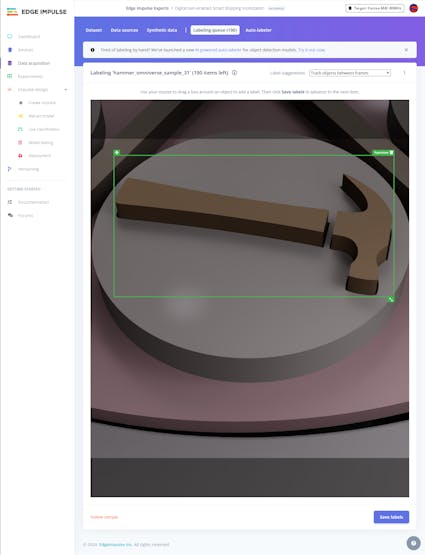Screen dimensions: 425x555
Task: Go to Deployment using its icon
Action: (20, 156)
